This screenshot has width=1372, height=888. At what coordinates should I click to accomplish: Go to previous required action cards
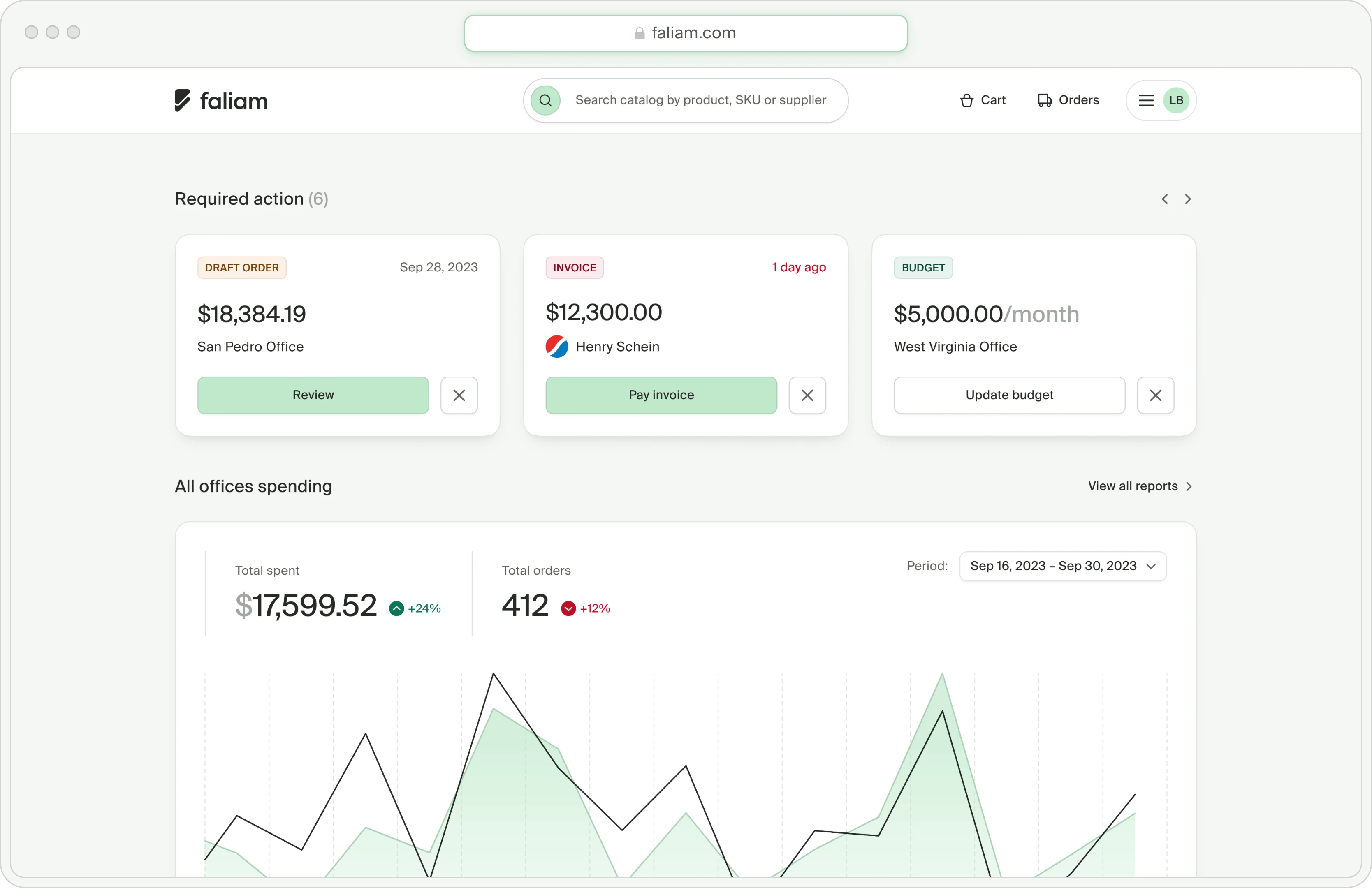pos(1164,199)
